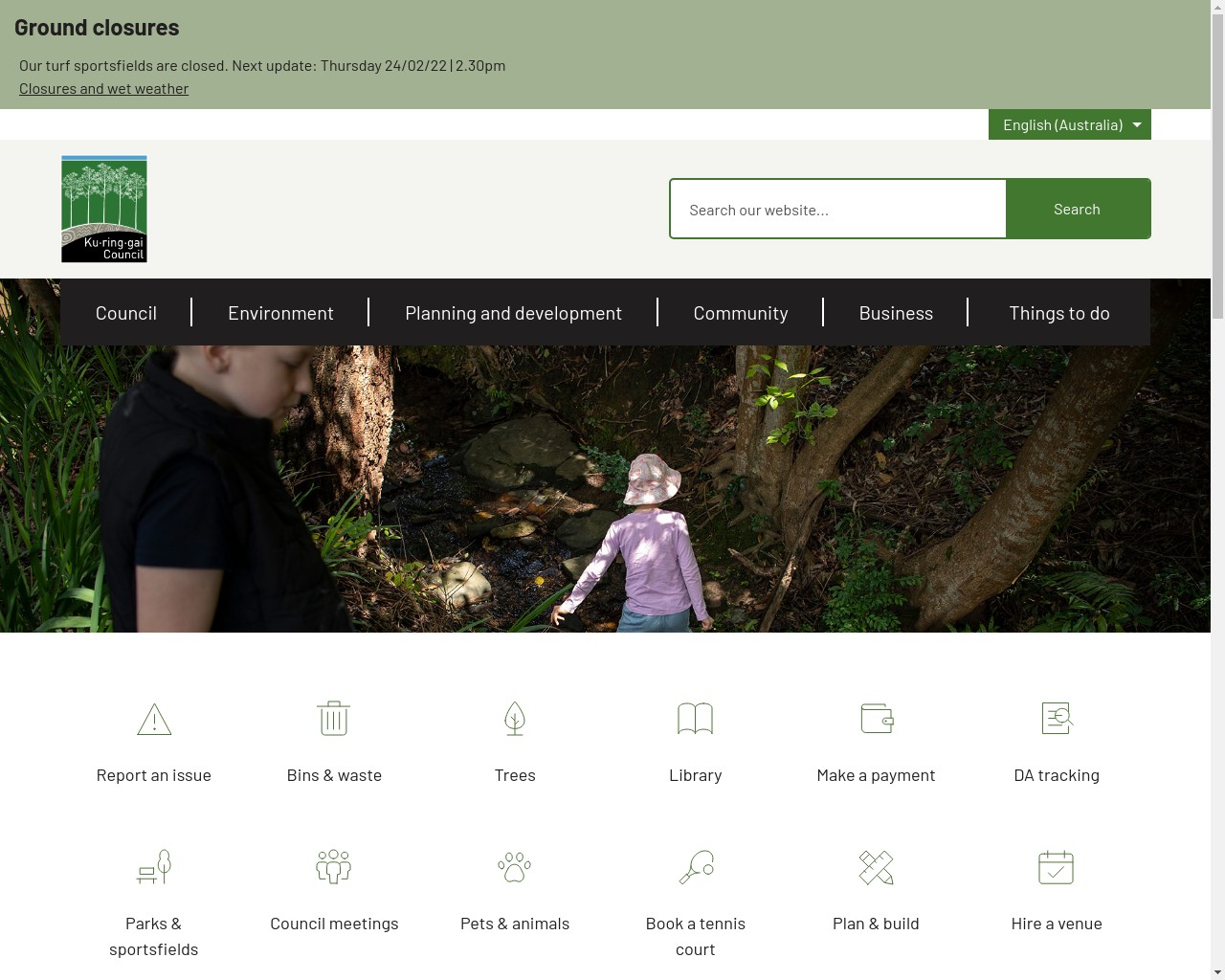Select the Trees icon

pos(515,719)
